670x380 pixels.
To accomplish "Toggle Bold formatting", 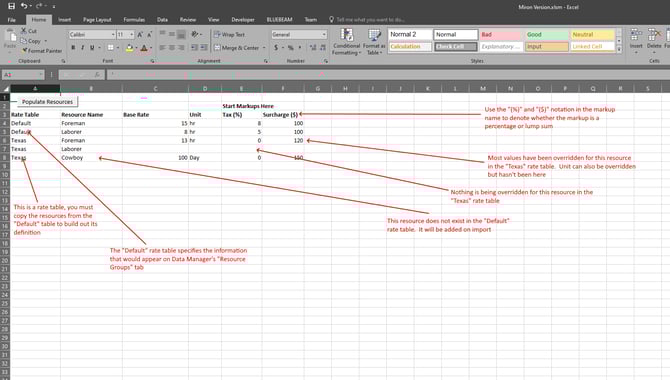I will (x=73, y=48).
